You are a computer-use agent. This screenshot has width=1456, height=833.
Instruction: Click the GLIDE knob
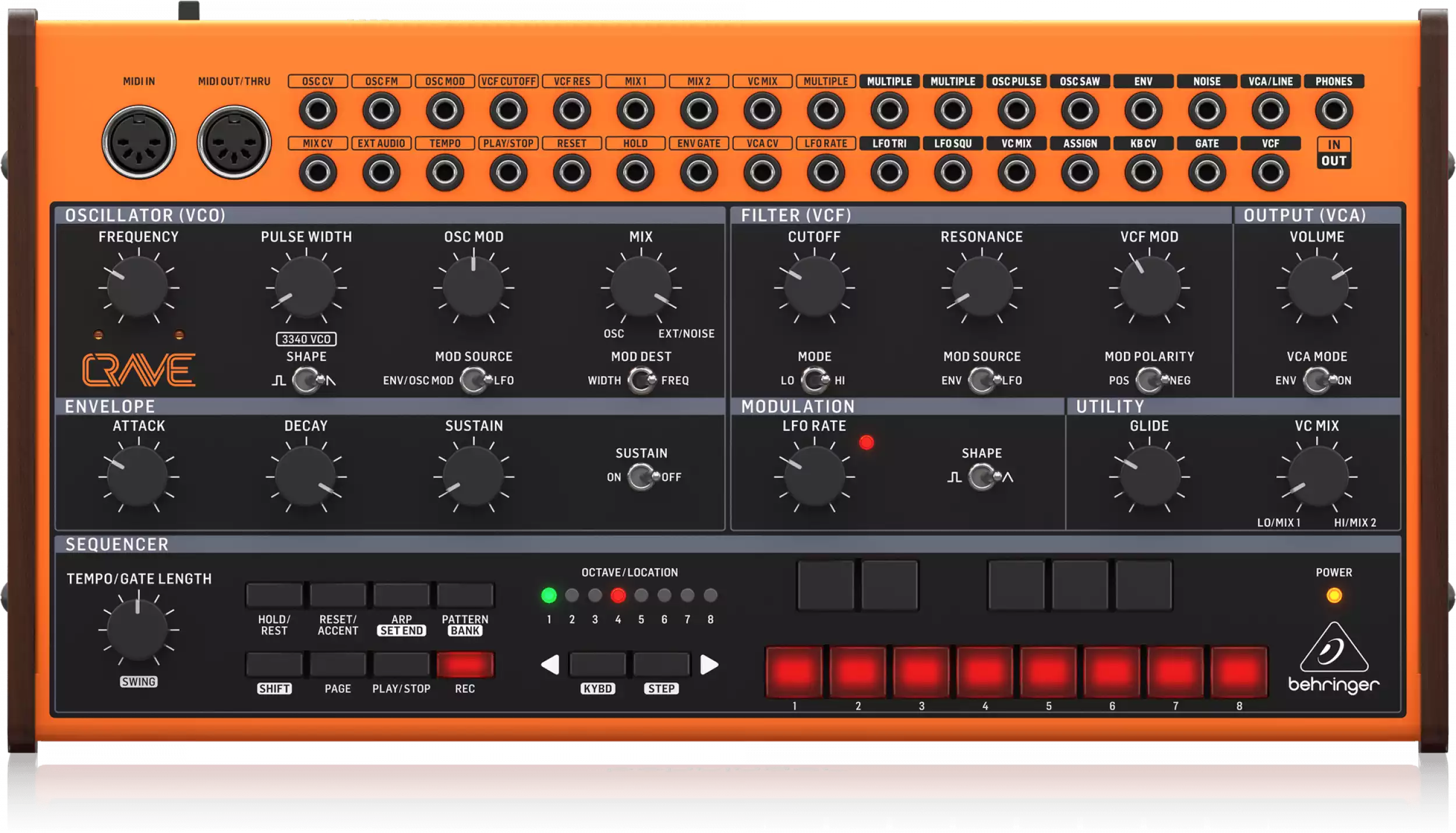coord(1150,476)
